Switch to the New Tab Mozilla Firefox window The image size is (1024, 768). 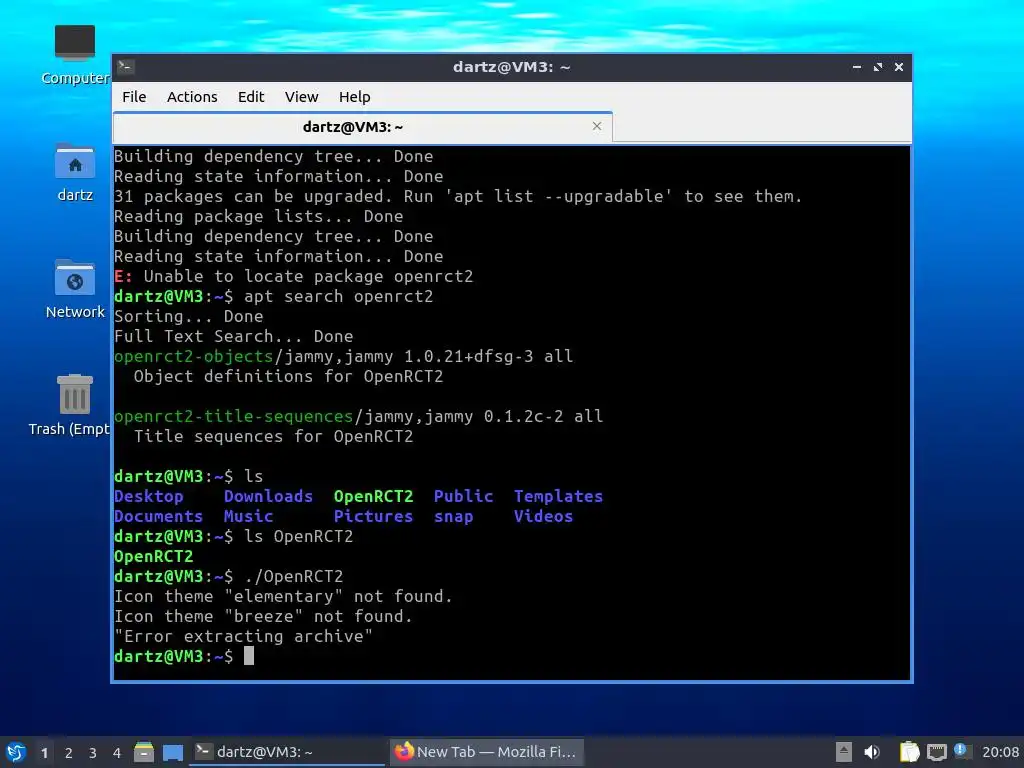click(487, 752)
